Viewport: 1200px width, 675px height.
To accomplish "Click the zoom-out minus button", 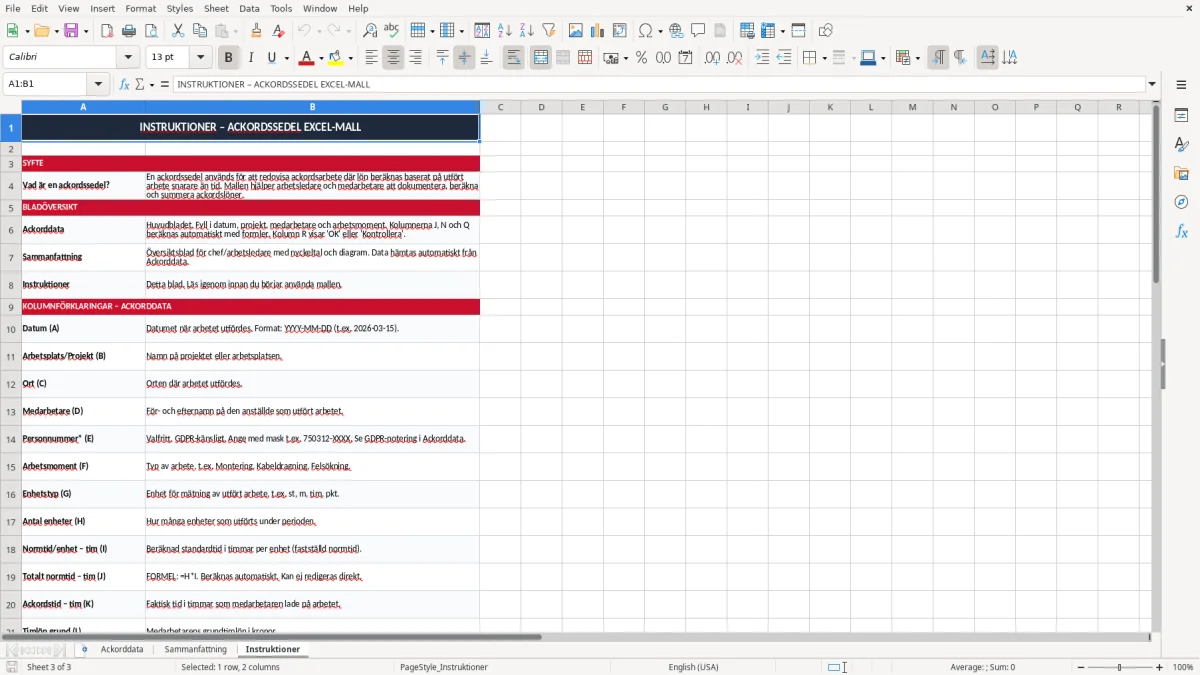I will pos(1081,667).
